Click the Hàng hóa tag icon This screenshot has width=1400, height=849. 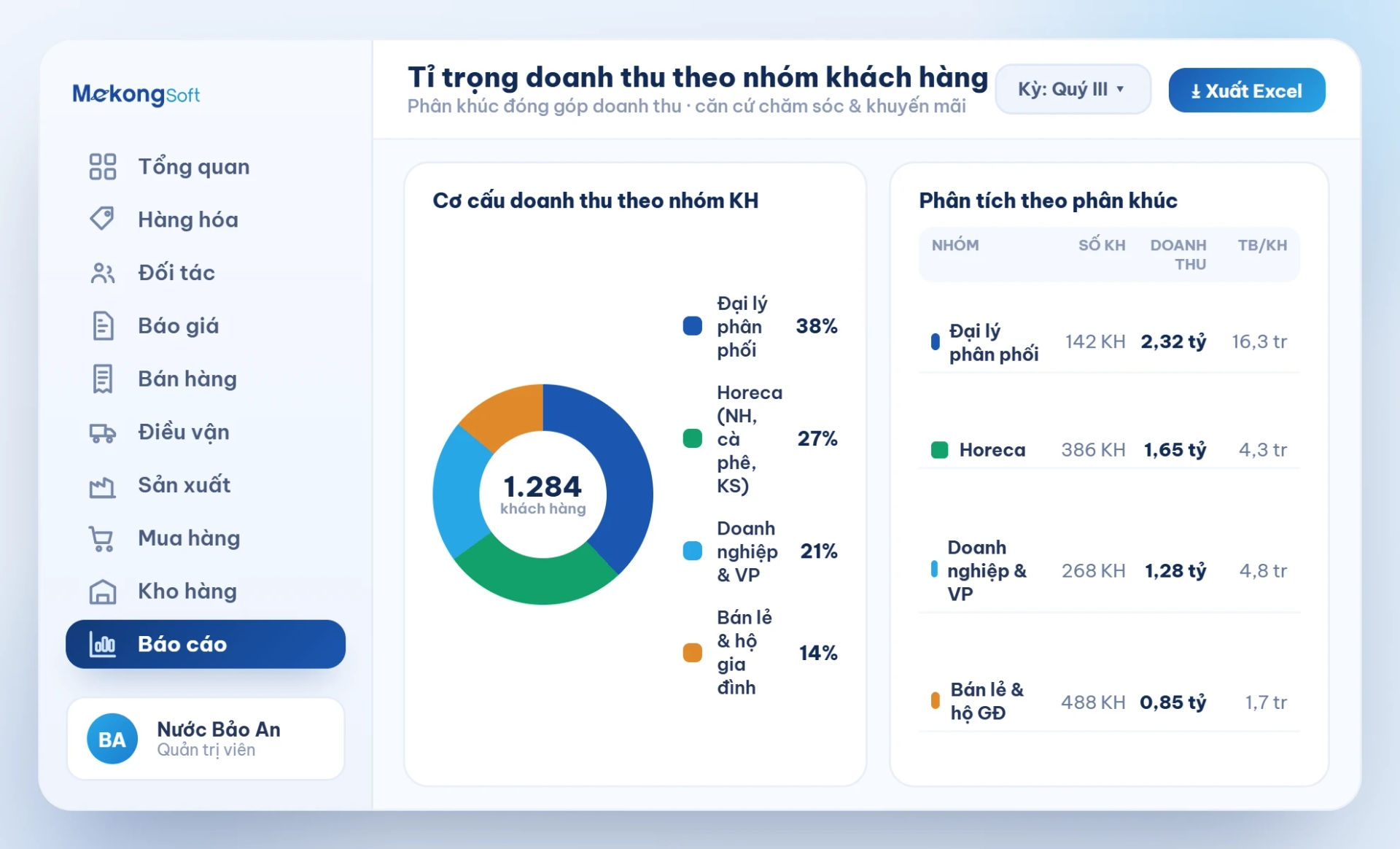[x=103, y=219]
